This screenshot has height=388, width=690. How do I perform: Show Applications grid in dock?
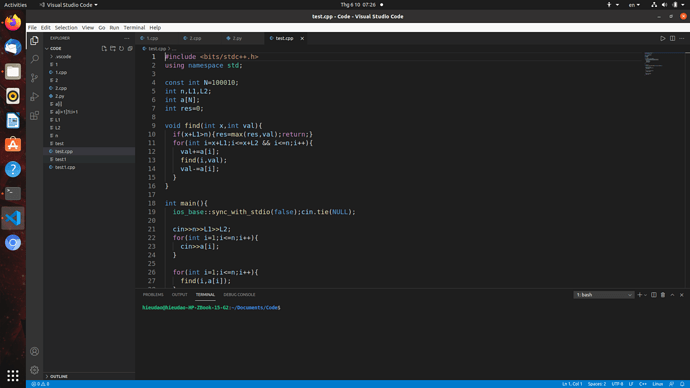13,375
